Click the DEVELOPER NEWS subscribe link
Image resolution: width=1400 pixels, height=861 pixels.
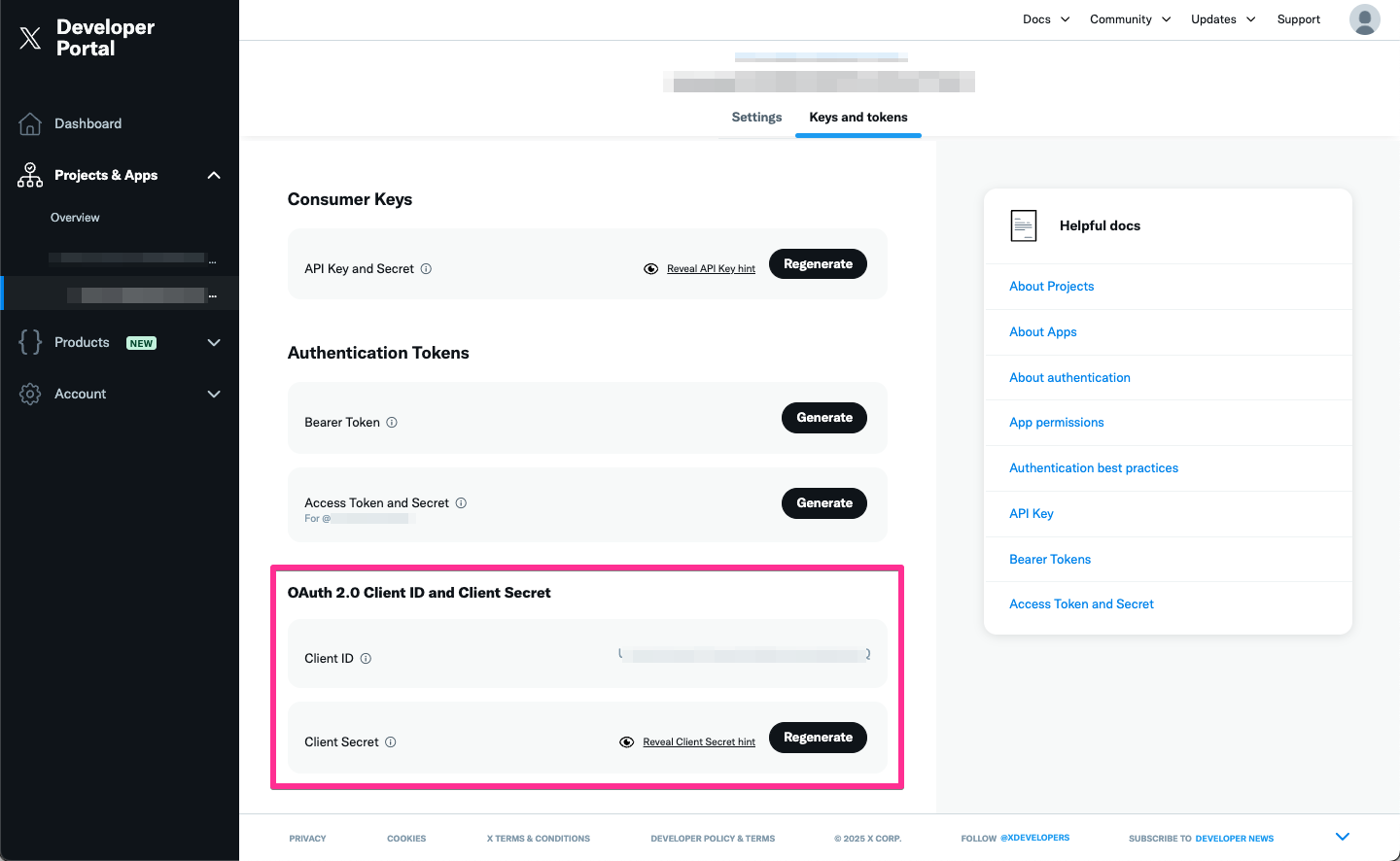[x=1235, y=839]
